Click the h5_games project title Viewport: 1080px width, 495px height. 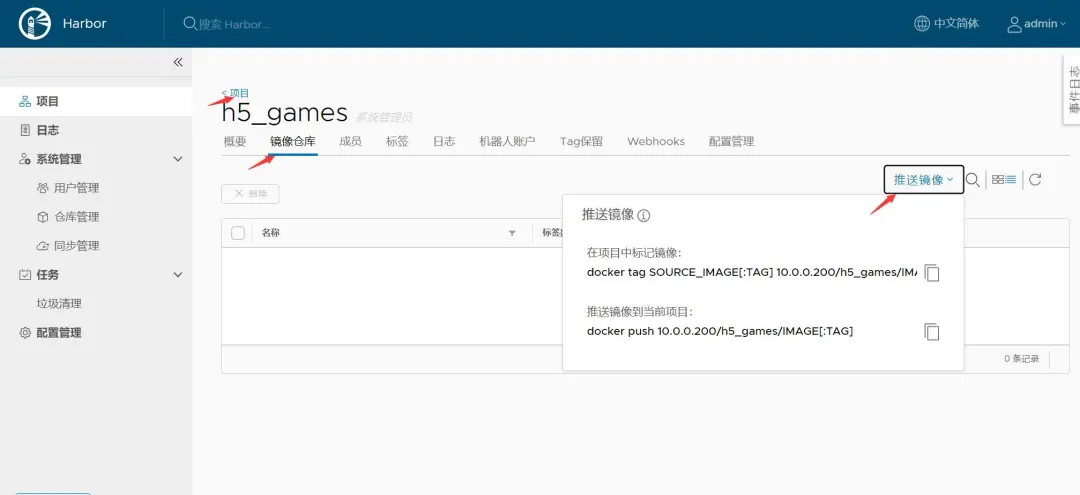point(284,113)
